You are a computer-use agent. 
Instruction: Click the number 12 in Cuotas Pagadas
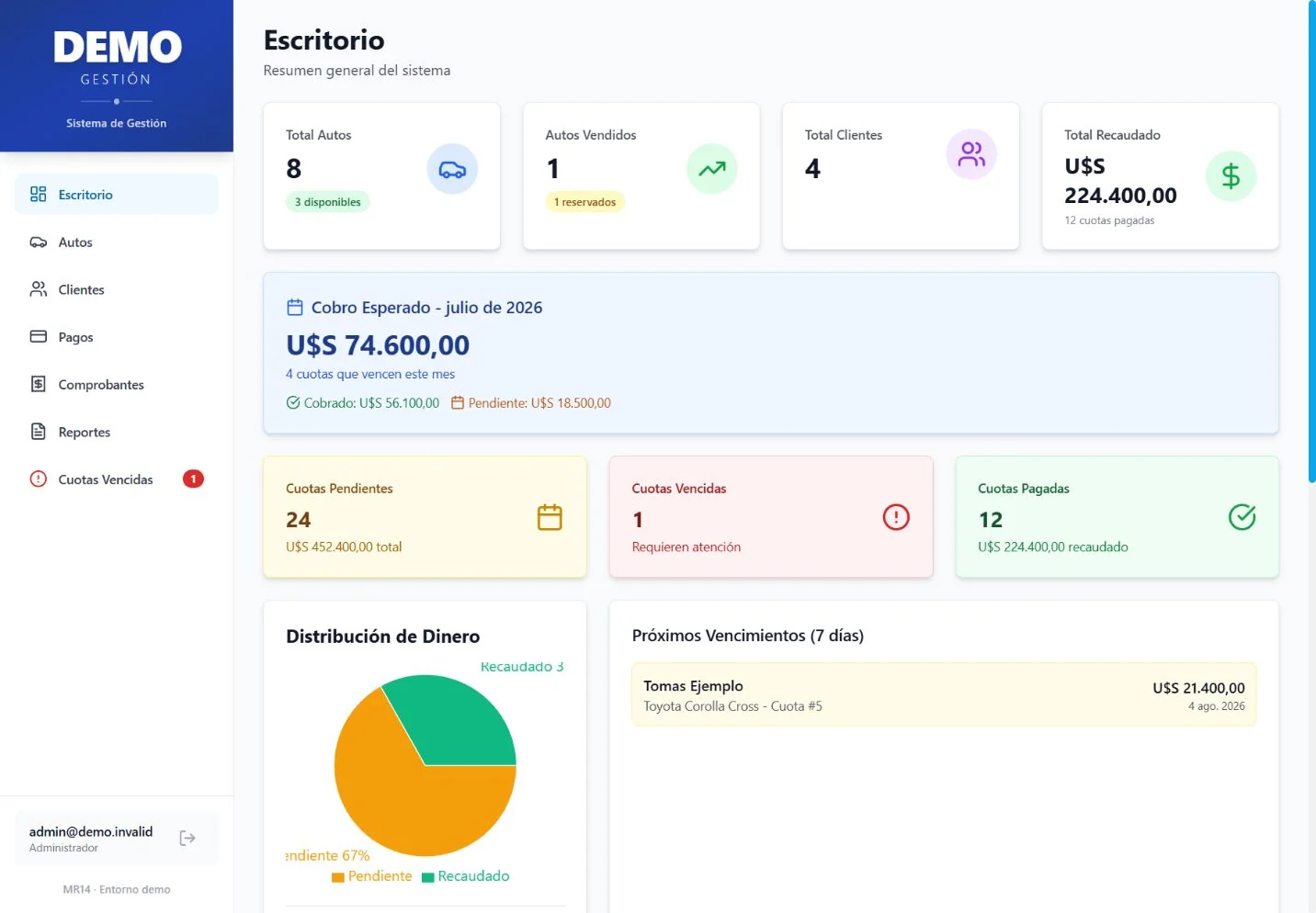(x=991, y=520)
